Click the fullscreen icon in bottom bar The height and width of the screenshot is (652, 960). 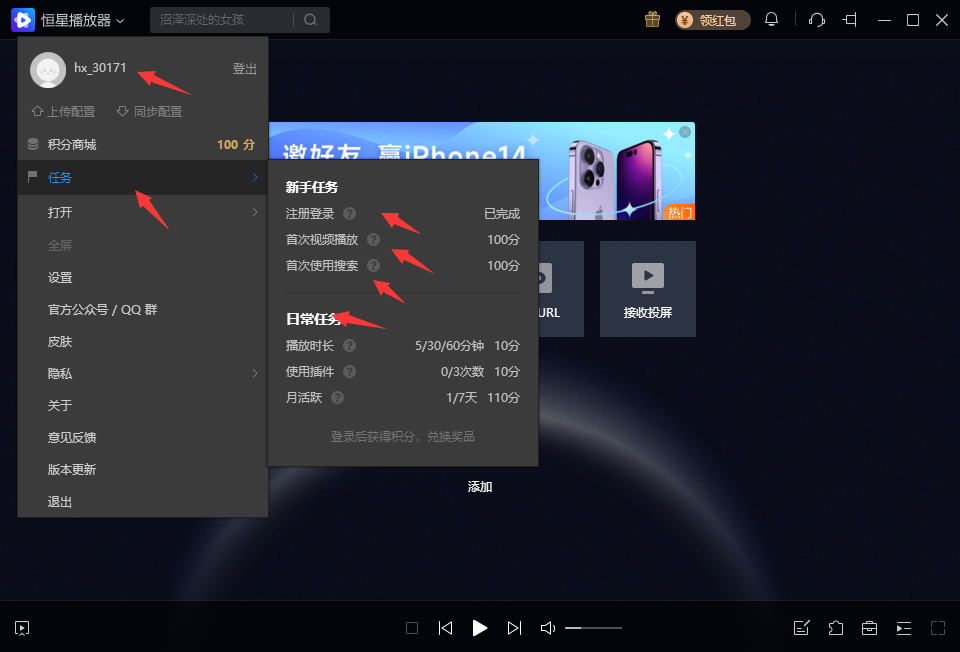pyautogui.click(x=938, y=628)
